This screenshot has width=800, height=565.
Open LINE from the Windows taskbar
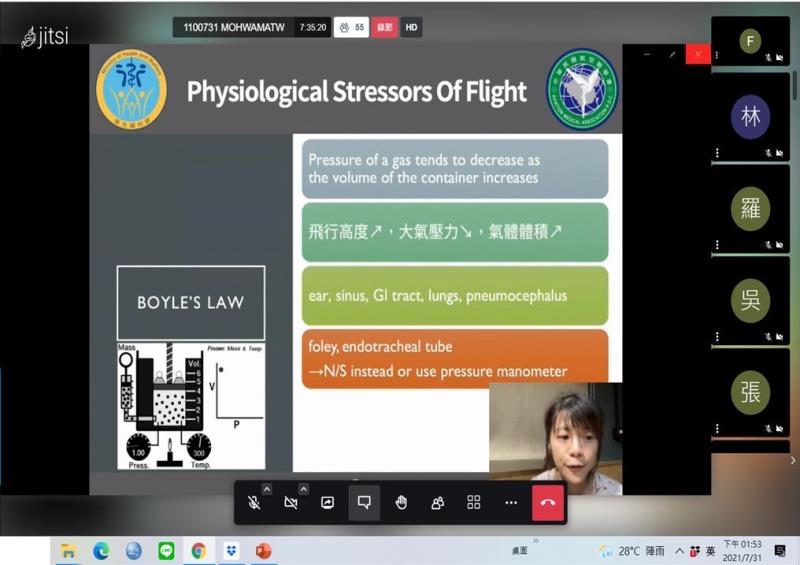pyautogui.click(x=166, y=551)
